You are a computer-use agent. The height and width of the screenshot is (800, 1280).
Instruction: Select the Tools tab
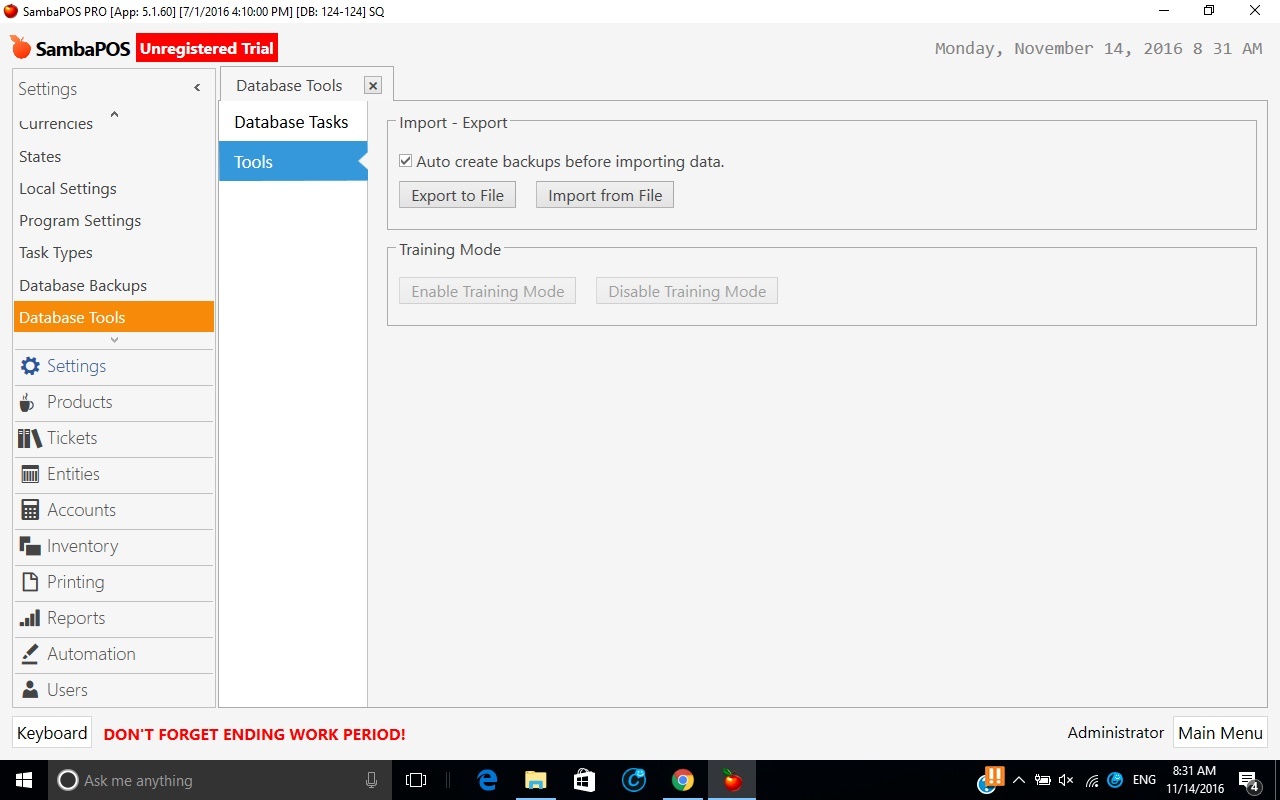pyautogui.click(x=293, y=161)
